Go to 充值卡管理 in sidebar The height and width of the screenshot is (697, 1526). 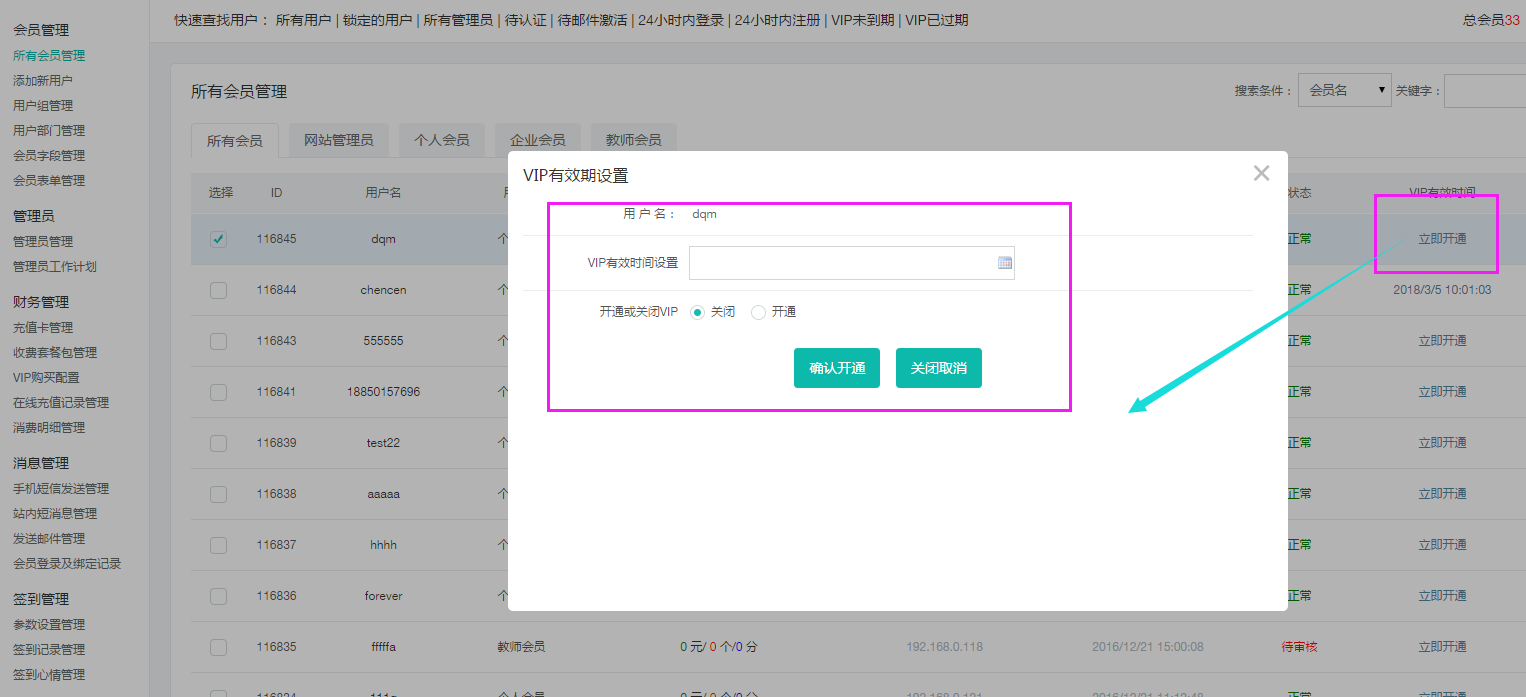coord(42,327)
